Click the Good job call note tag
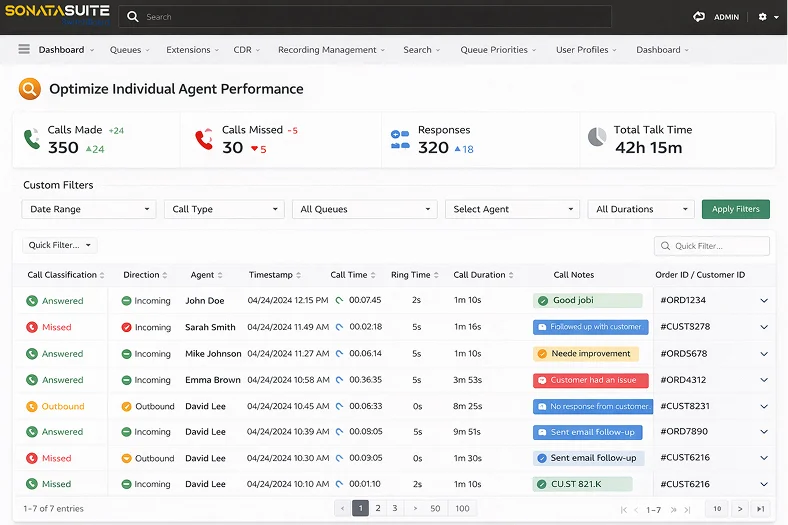Image resolution: width=788 pixels, height=525 pixels. click(587, 300)
